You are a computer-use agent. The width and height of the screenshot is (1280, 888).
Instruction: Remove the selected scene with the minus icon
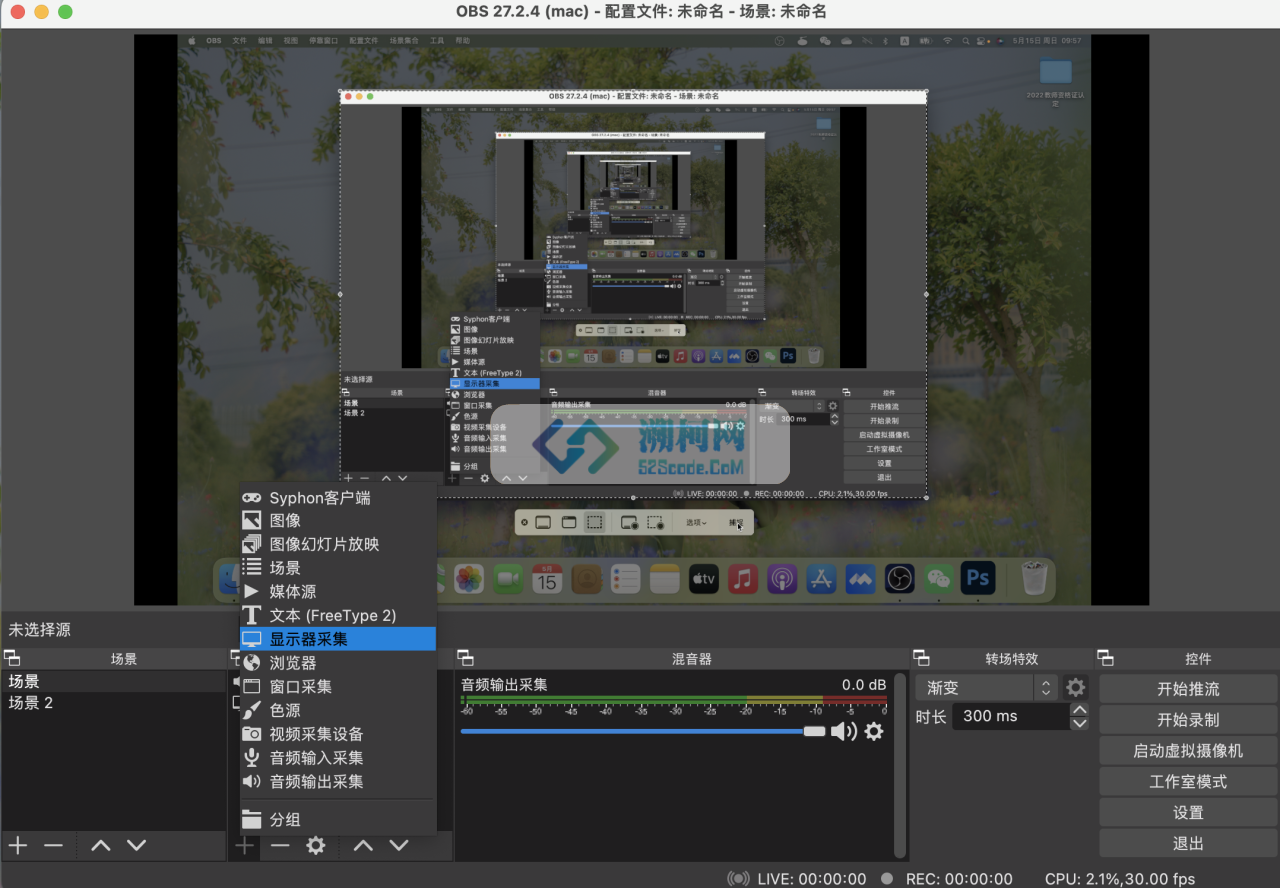coord(53,846)
